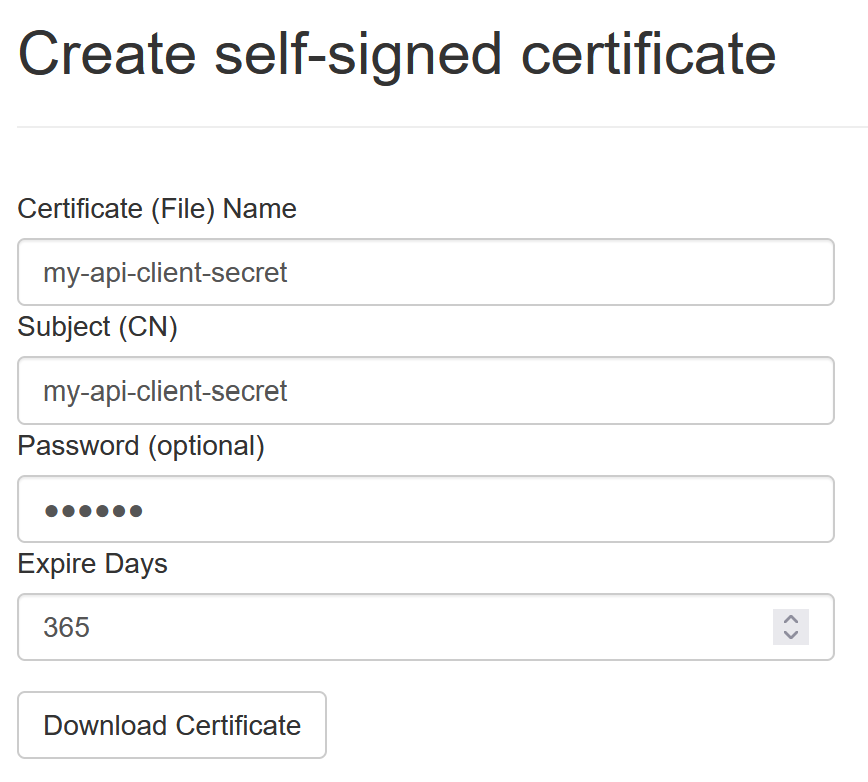Viewport: 868px width, 782px height.
Task: Click my-api-client-secret text in Certificate Name field
Action: 165,272
